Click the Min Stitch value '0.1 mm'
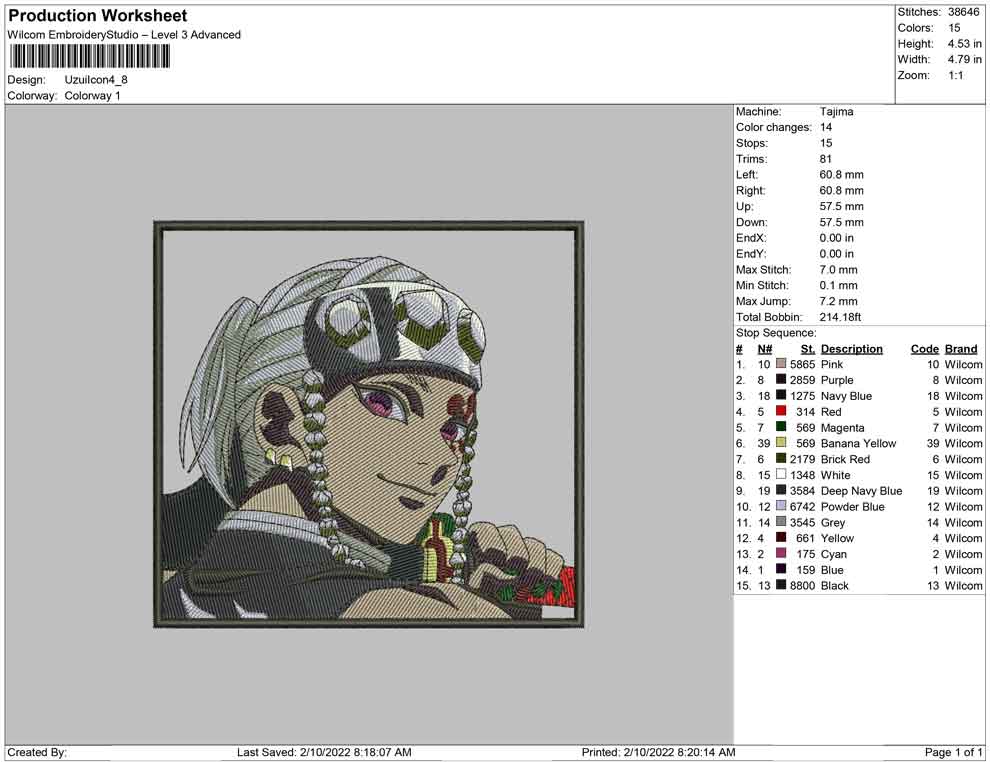The width and height of the screenshot is (990, 762). 838,285
